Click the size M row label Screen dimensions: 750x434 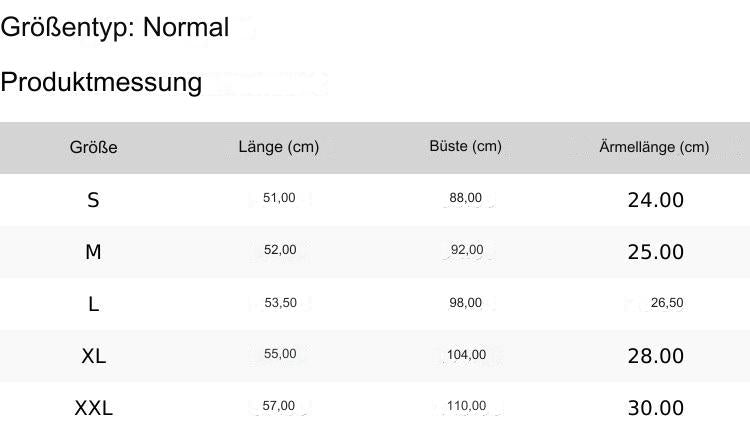point(93,252)
